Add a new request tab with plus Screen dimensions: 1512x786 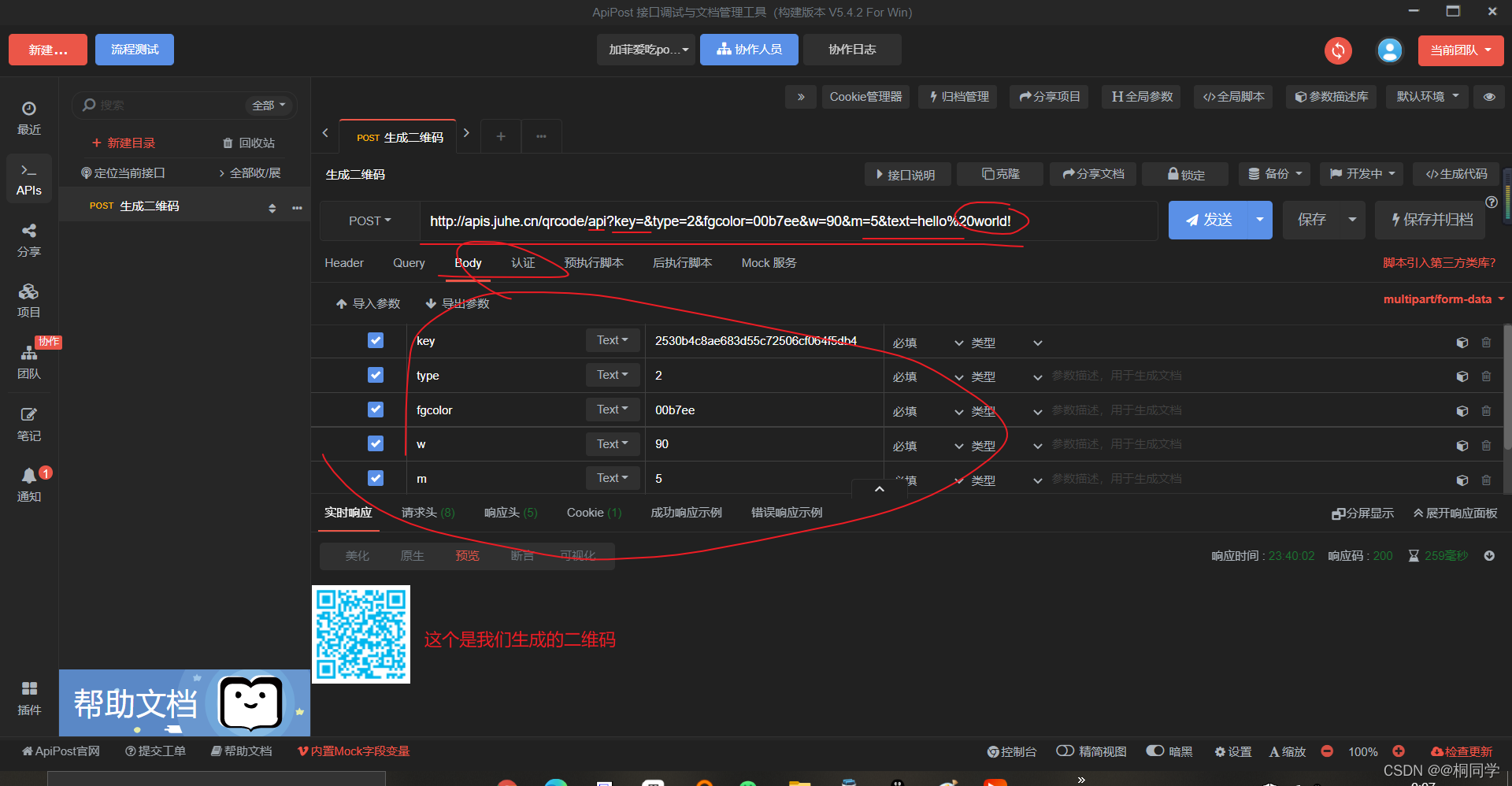[x=500, y=136]
